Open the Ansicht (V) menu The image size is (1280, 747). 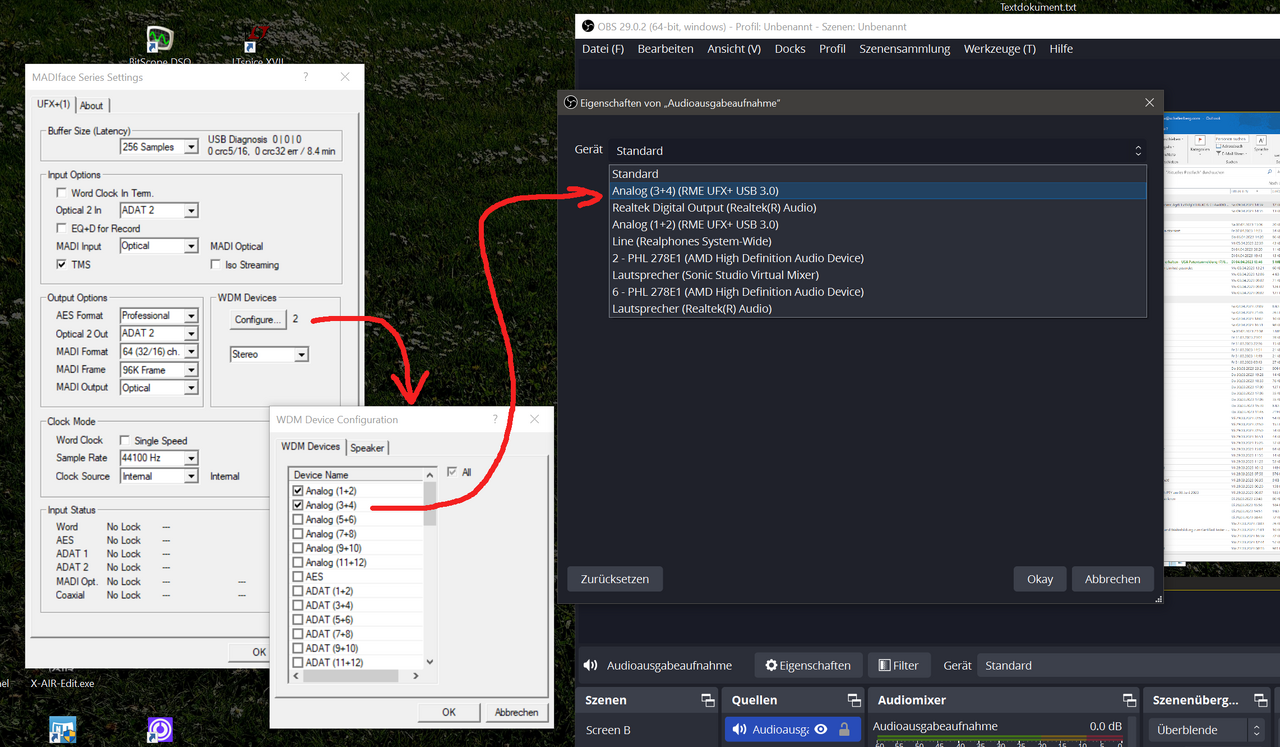734,48
